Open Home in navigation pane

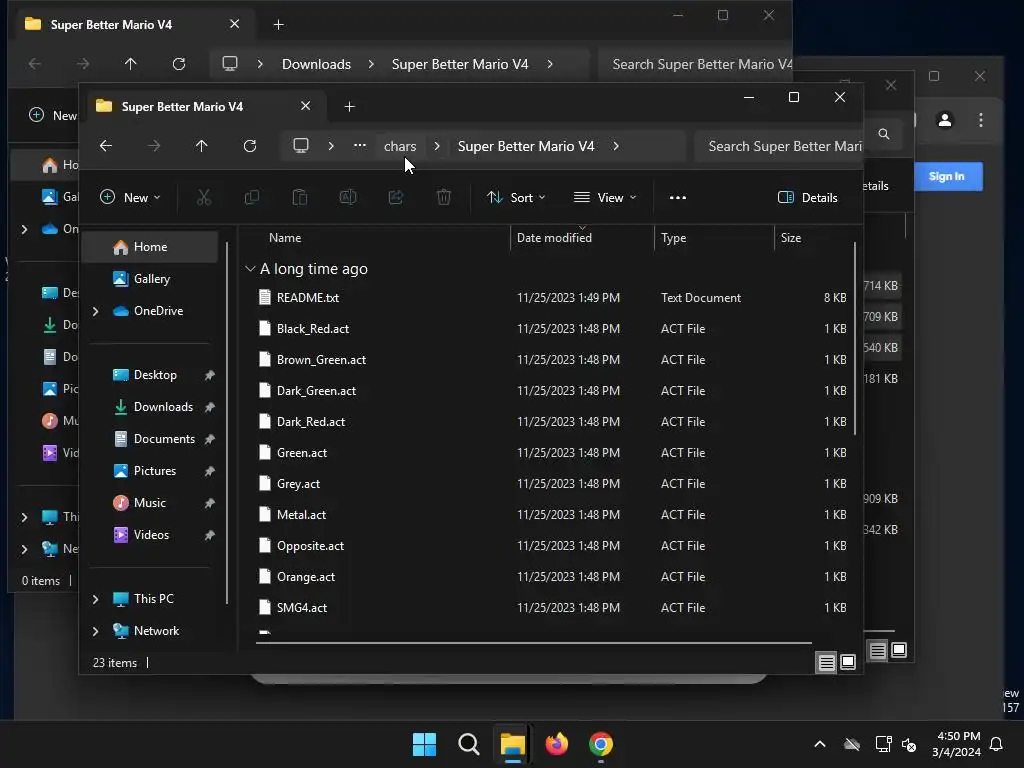coord(152,247)
